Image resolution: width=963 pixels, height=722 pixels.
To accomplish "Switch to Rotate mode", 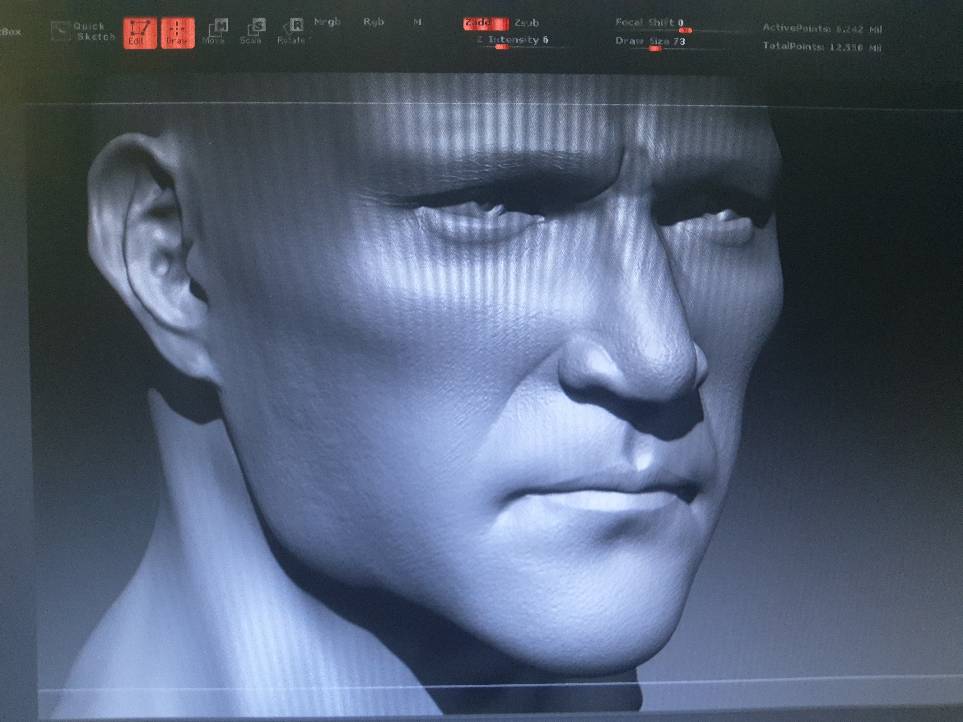I will tap(291, 32).
